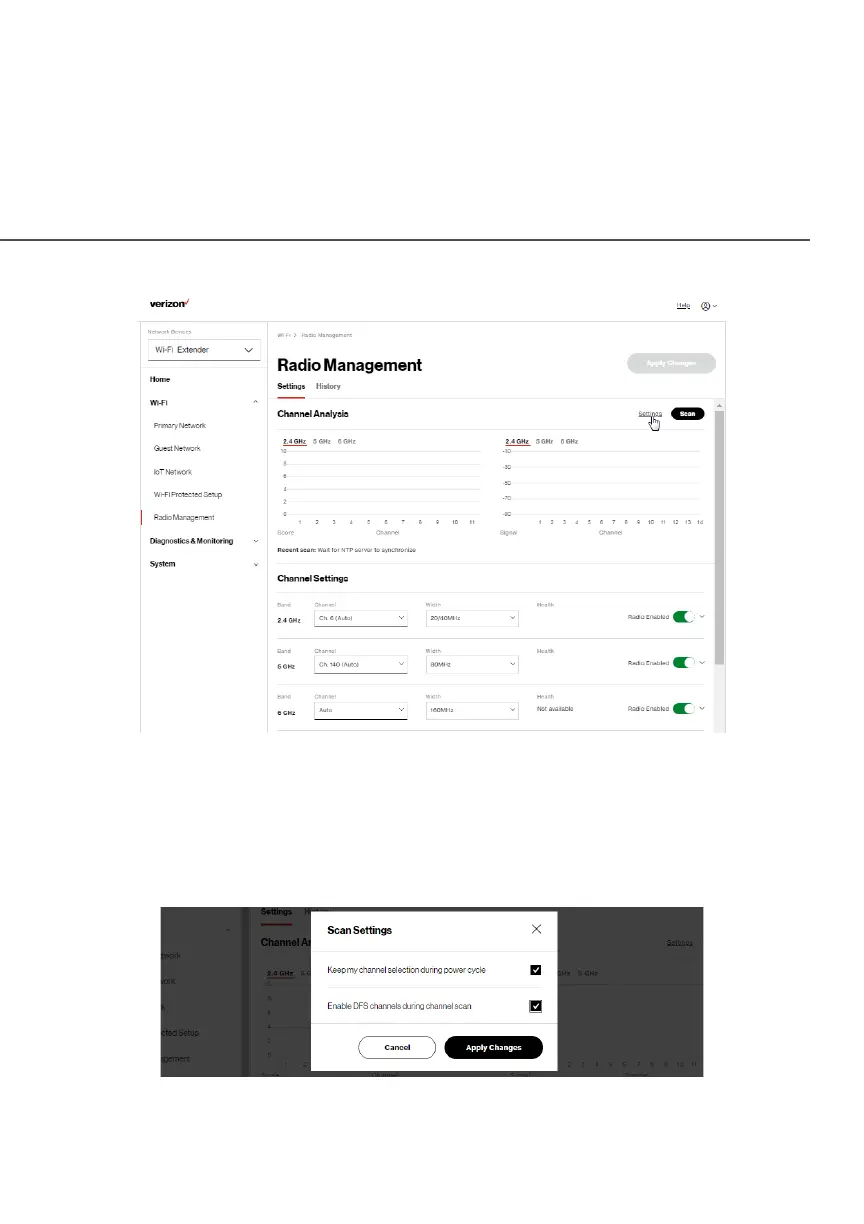Viewport: 864px width, 1224px height.
Task: Toggle Radio Enabled for the 2.4 GHz band
Action: (x=684, y=617)
